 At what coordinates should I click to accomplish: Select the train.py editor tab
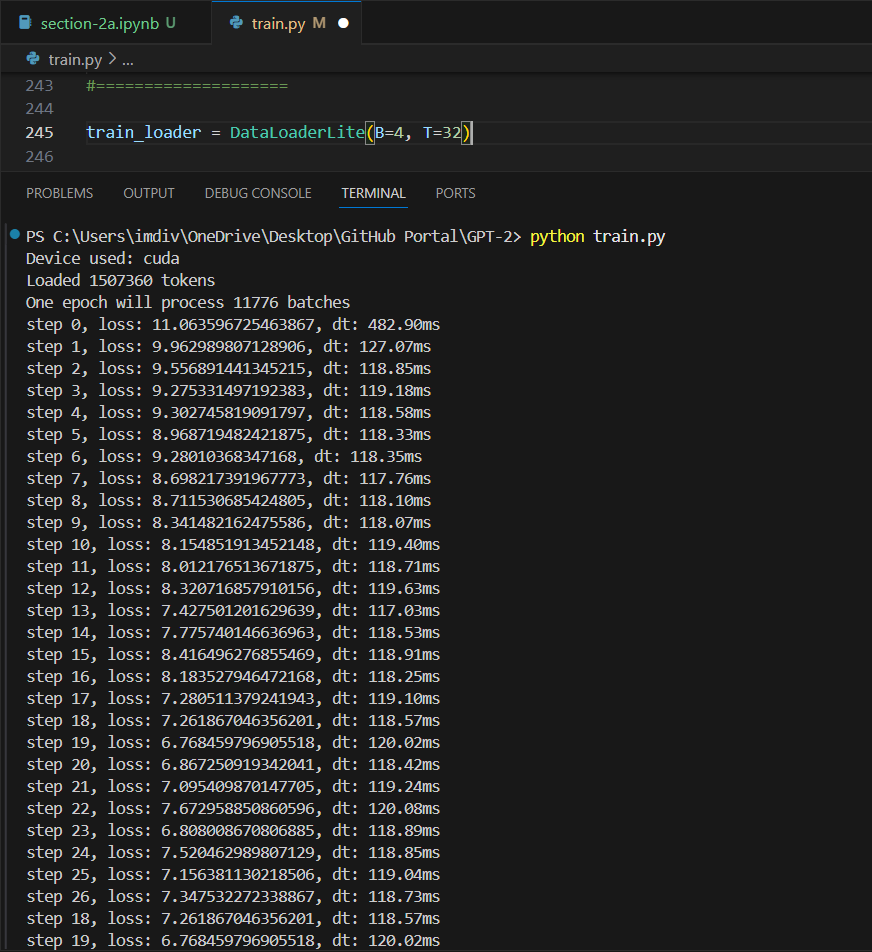[286, 23]
